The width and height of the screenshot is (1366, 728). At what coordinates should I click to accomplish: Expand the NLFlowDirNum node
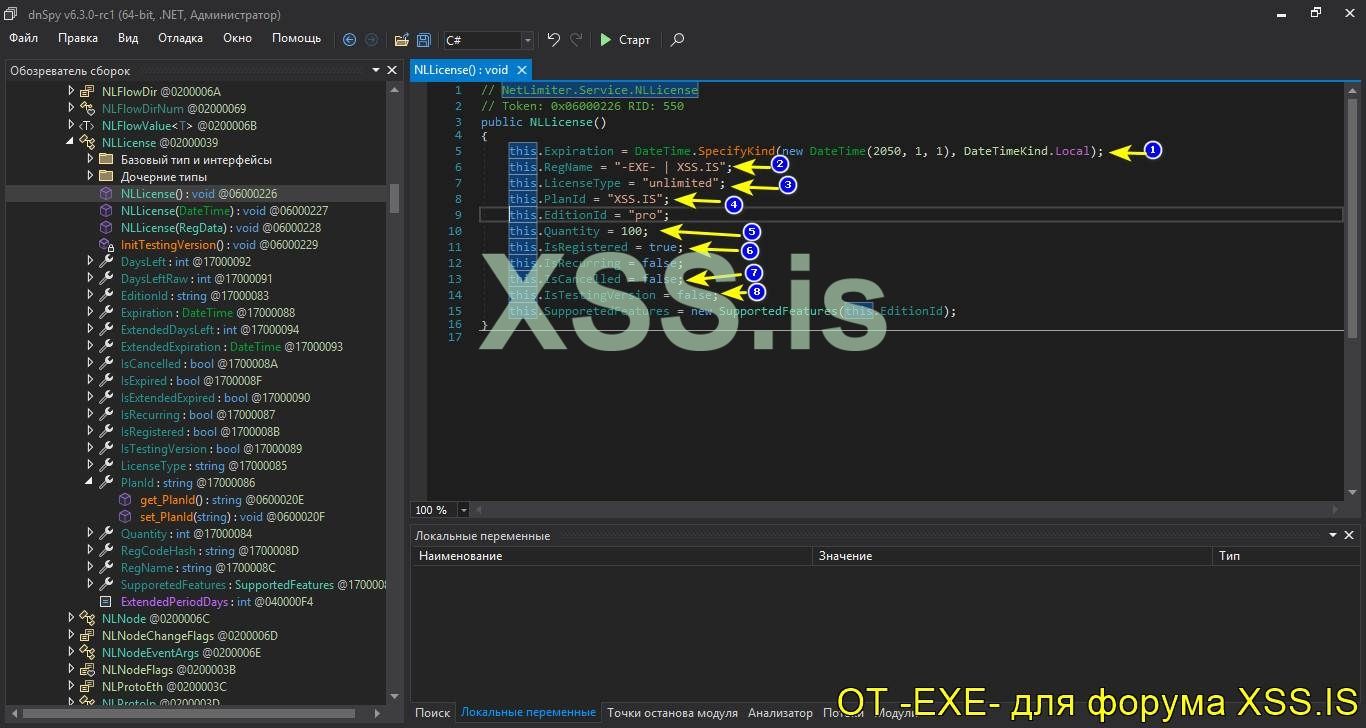tap(71, 109)
